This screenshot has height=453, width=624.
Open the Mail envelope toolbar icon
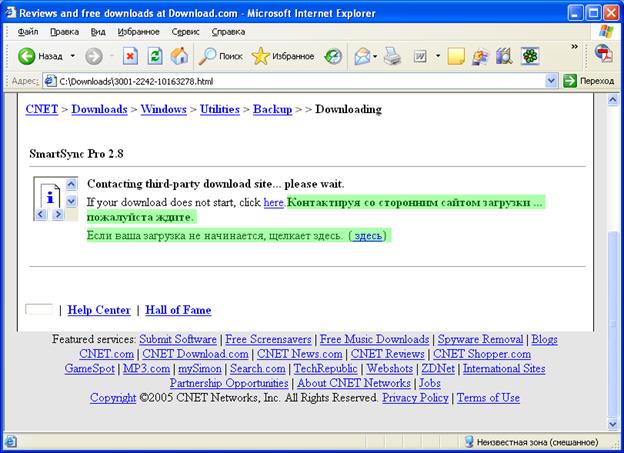tap(361, 57)
